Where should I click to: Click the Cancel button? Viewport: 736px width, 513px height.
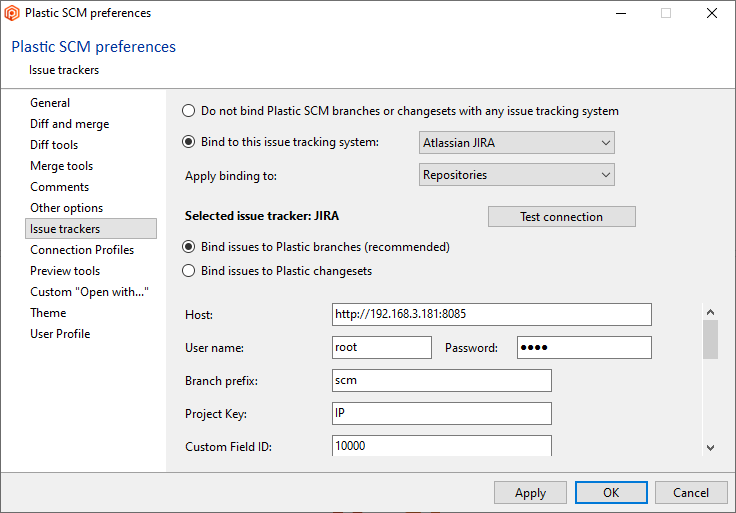[691, 493]
